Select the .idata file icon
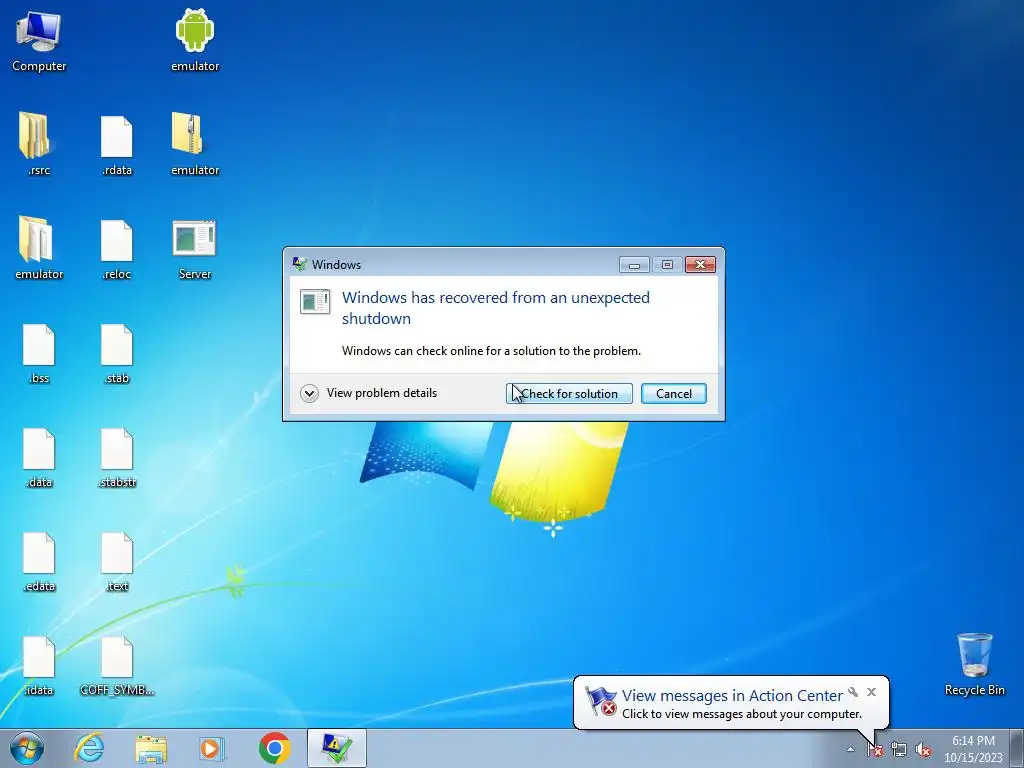 tap(39, 664)
